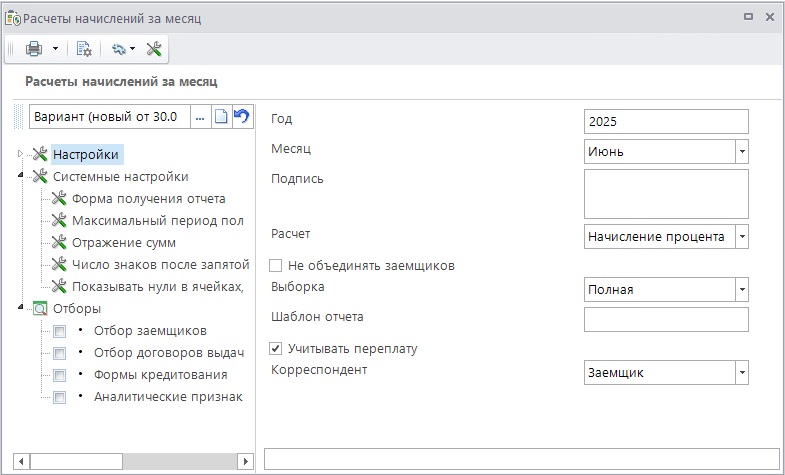
Task: Click the printer icon in toolbar
Action: tap(34, 49)
